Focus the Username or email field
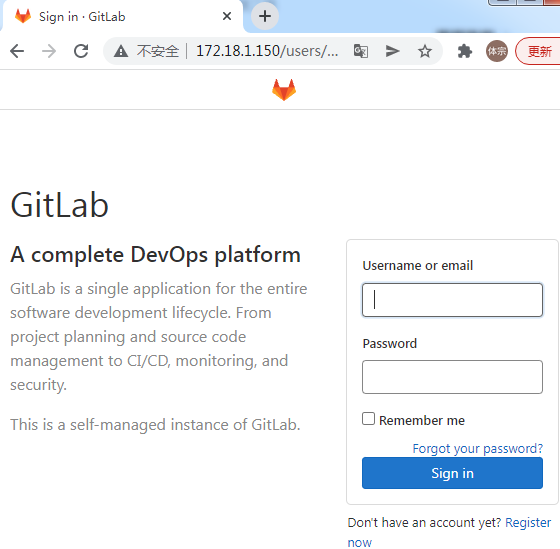Viewport: 560px width, 549px height. click(452, 300)
